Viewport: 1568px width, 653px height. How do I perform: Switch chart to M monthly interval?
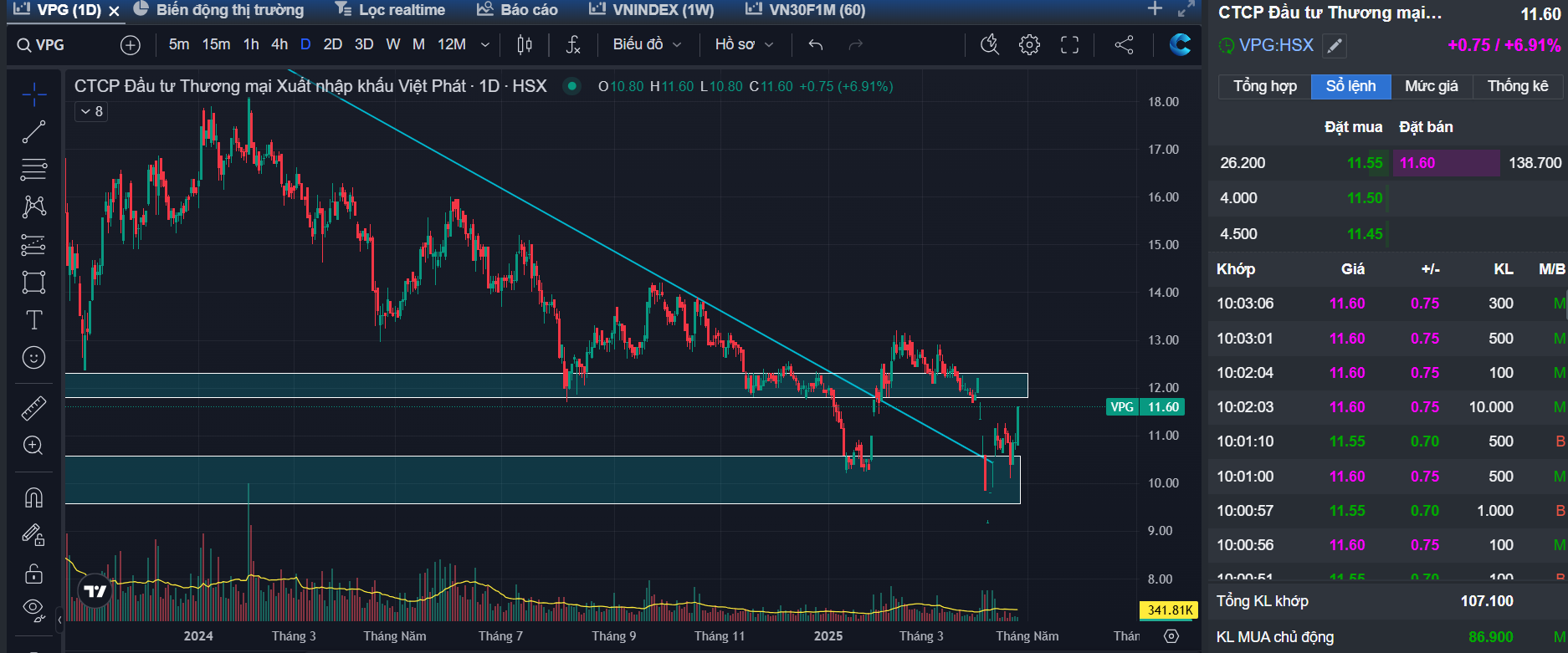(419, 44)
